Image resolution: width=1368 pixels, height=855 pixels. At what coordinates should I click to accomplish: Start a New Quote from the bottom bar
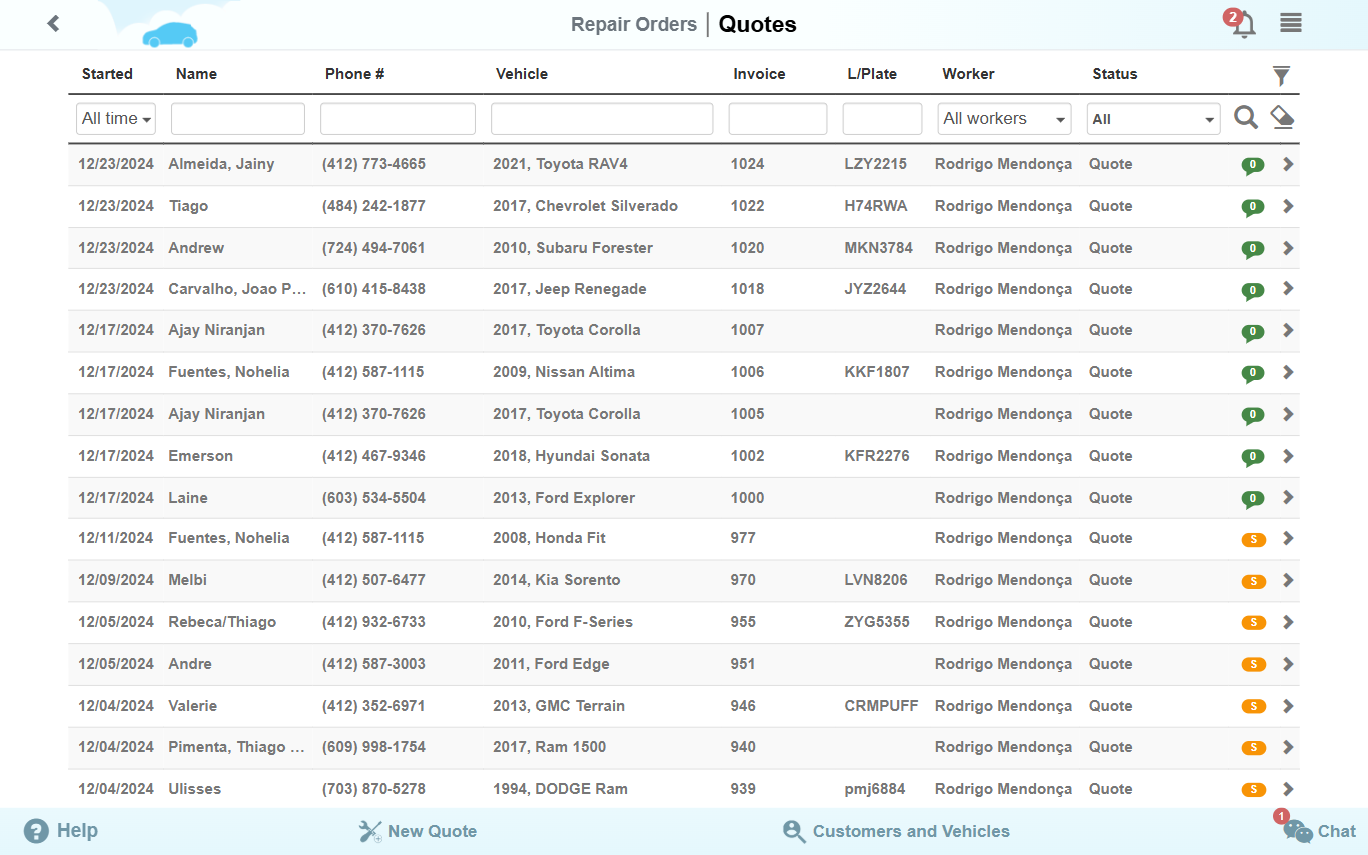coord(418,831)
